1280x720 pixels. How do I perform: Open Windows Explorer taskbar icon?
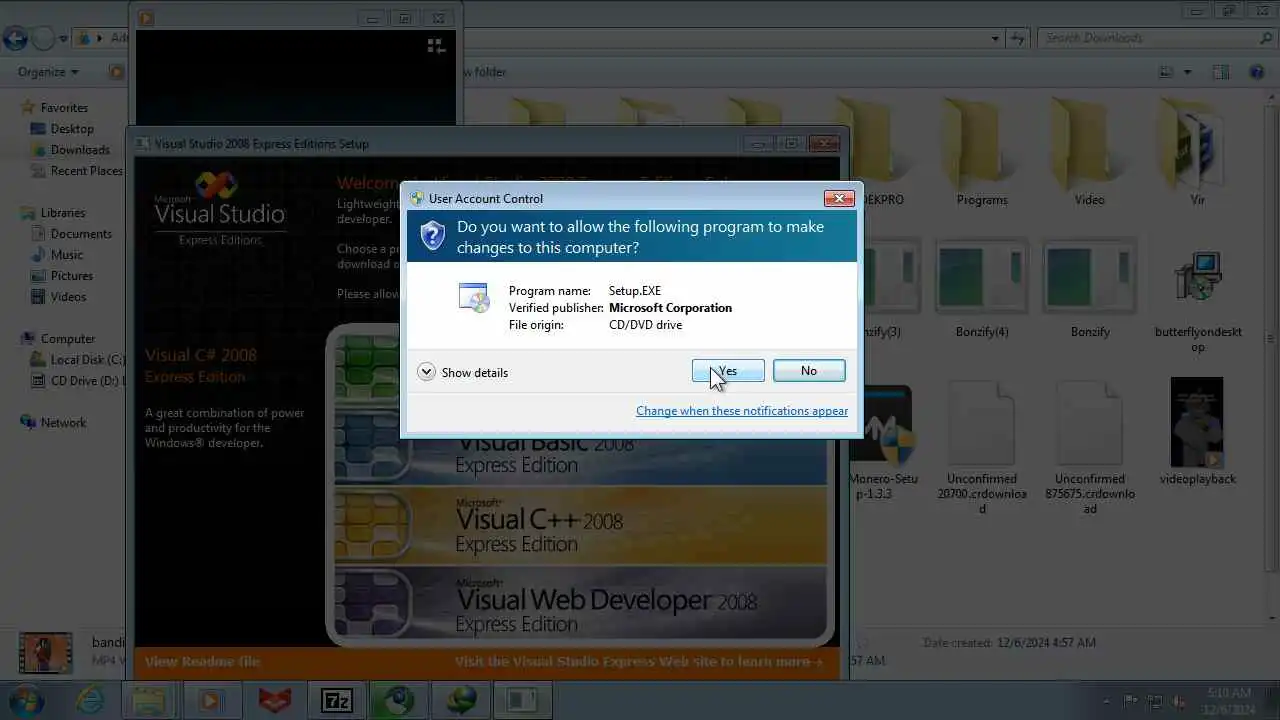point(149,699)
